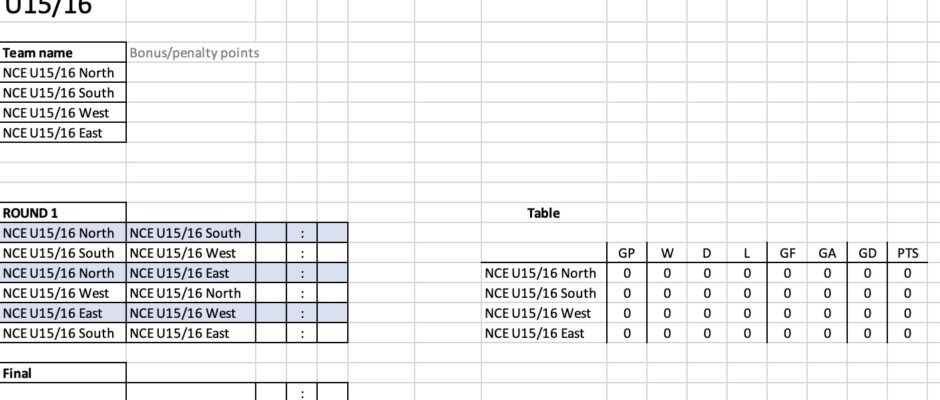The height and width of the screenshot is (400, 940).
Task: Click the Table title cell
Action: coord(544,213)
